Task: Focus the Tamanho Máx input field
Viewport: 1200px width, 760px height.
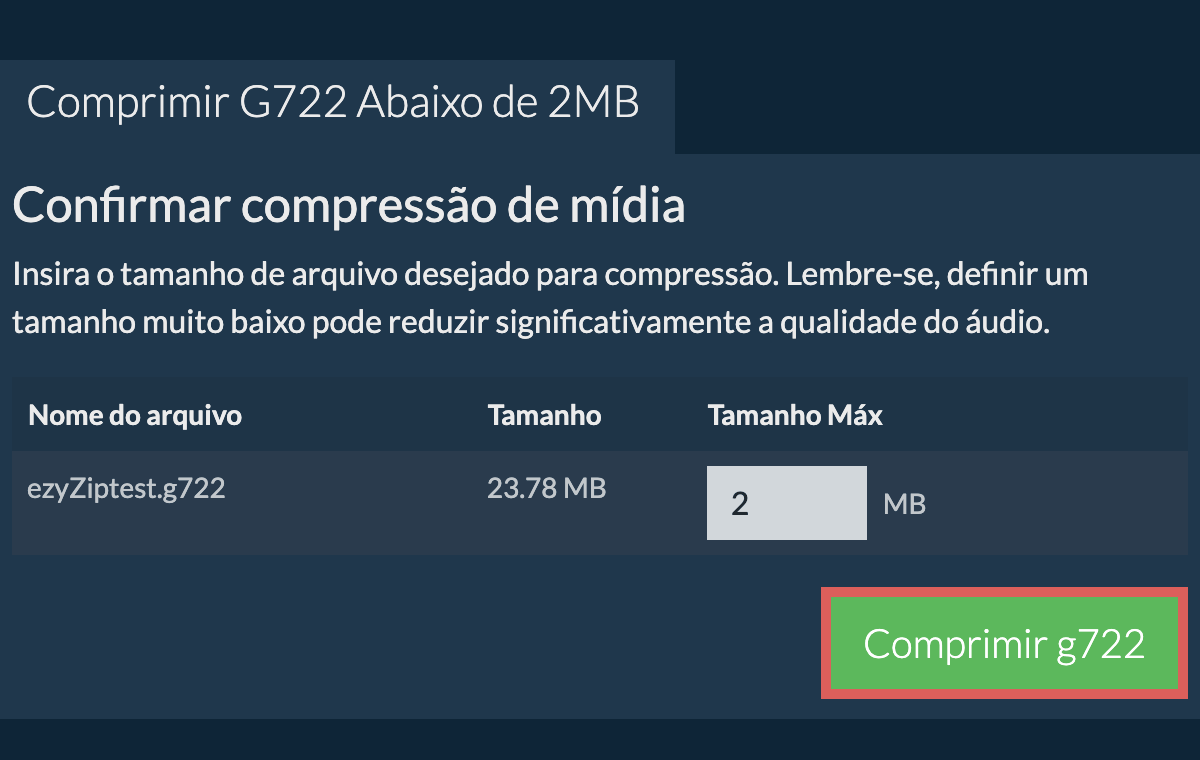Action: 786,503
